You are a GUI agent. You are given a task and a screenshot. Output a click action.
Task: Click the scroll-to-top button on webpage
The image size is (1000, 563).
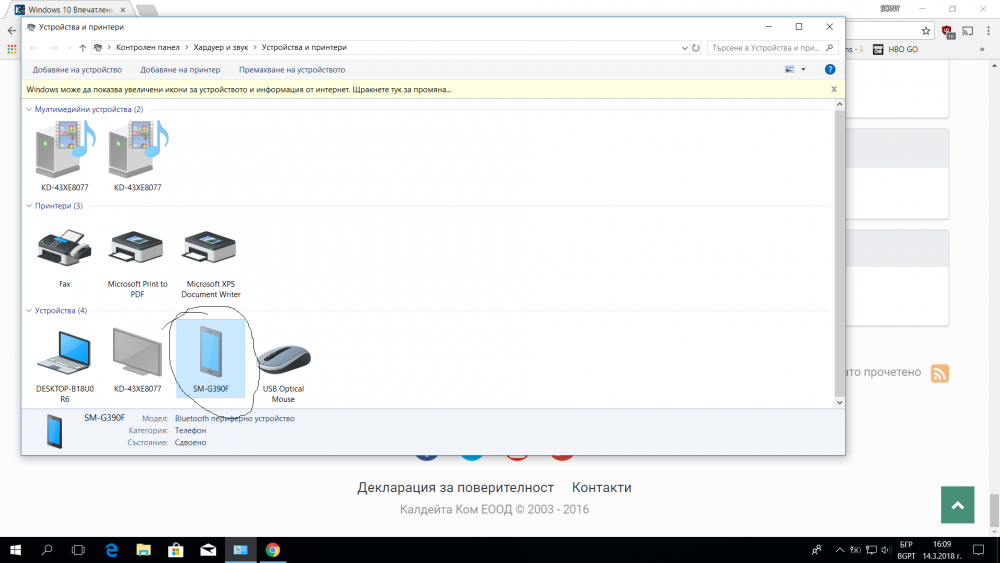pos(957,505)
